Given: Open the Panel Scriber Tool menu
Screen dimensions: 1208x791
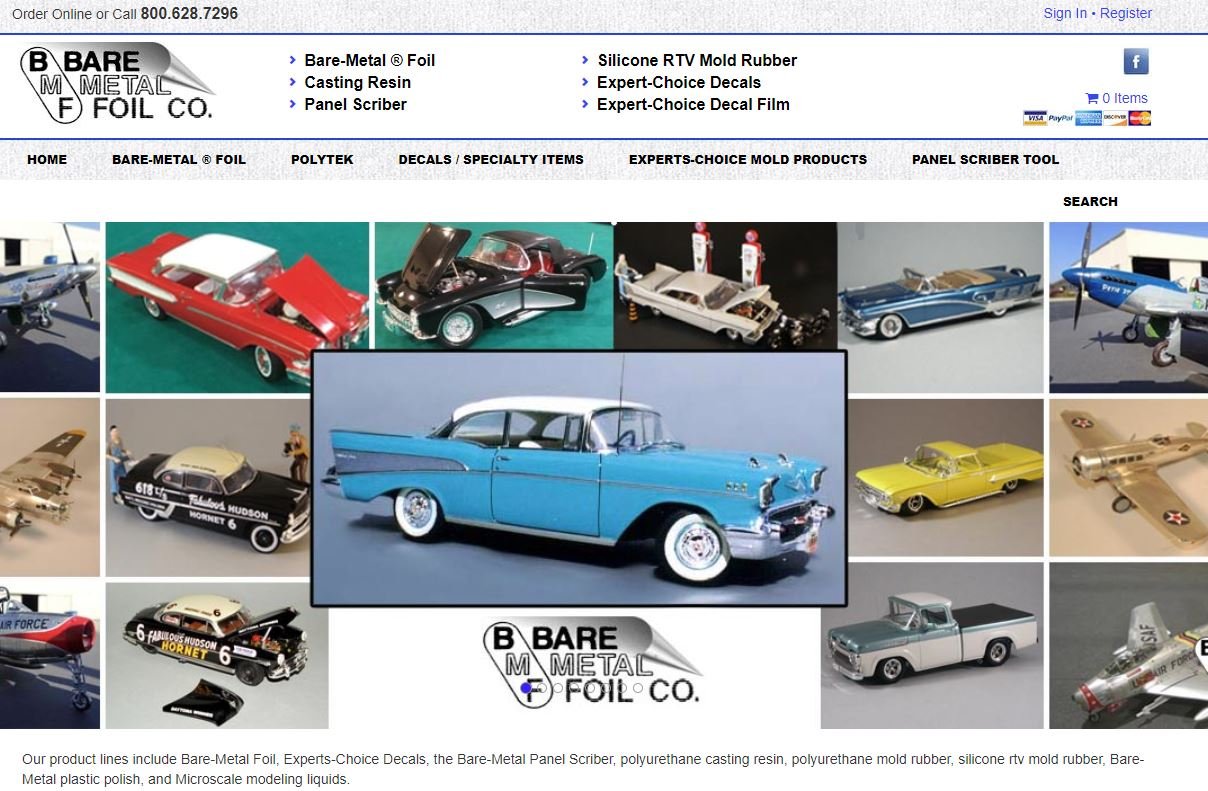Looking at the screenshot, I should click(x=985, y=159).
